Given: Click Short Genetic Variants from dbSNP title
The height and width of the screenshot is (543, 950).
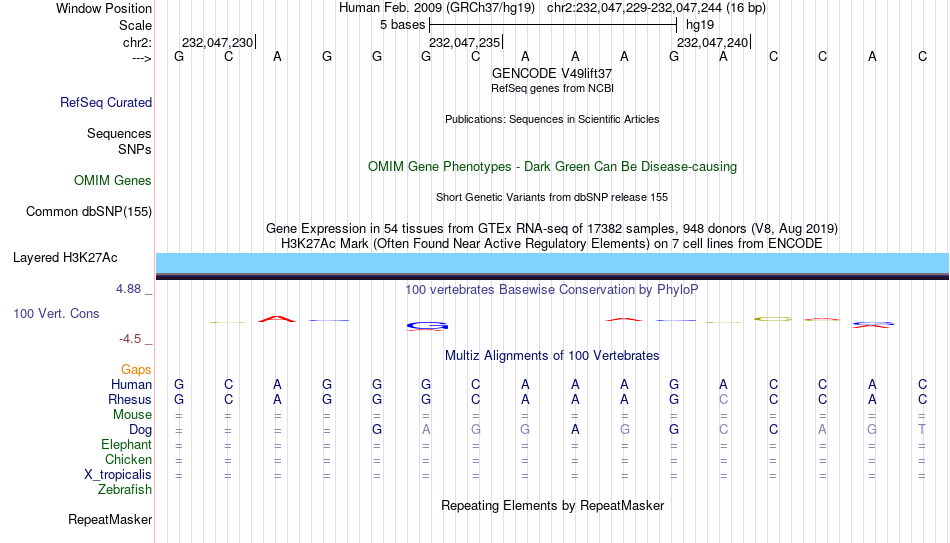Looking at the screenshot, I should pyautogui.click(x=552, y=198).
